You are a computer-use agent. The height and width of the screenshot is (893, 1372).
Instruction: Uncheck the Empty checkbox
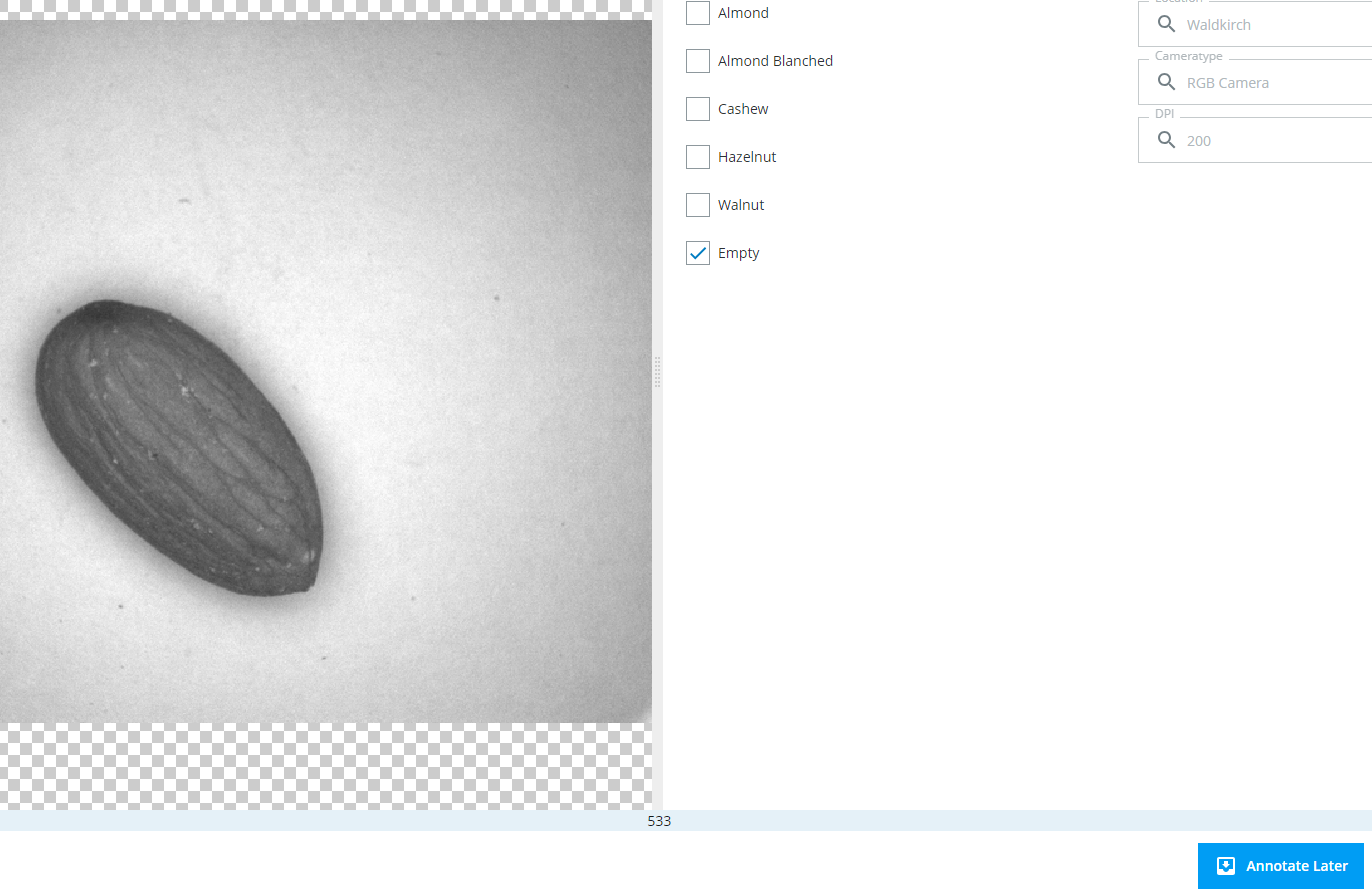[698, 253]
